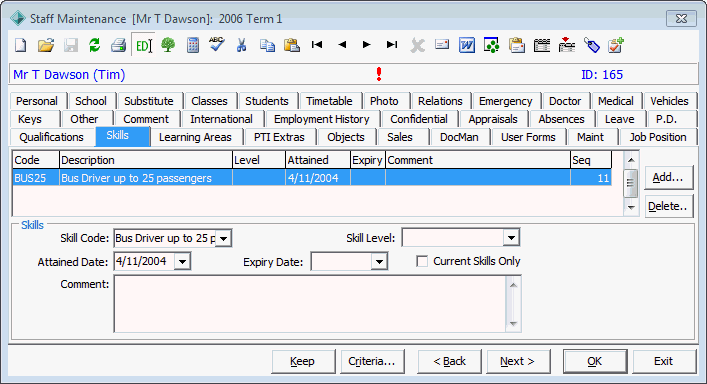Click the spell check ABC icon
The width and height of the screenshot is (707, 384).
click(217, 44)
